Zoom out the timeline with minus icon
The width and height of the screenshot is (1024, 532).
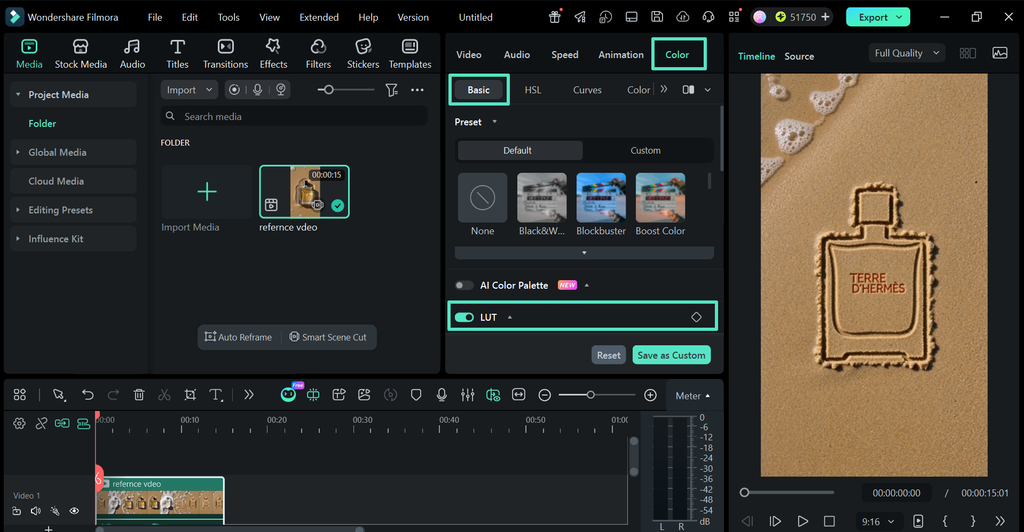click(545, 395)
